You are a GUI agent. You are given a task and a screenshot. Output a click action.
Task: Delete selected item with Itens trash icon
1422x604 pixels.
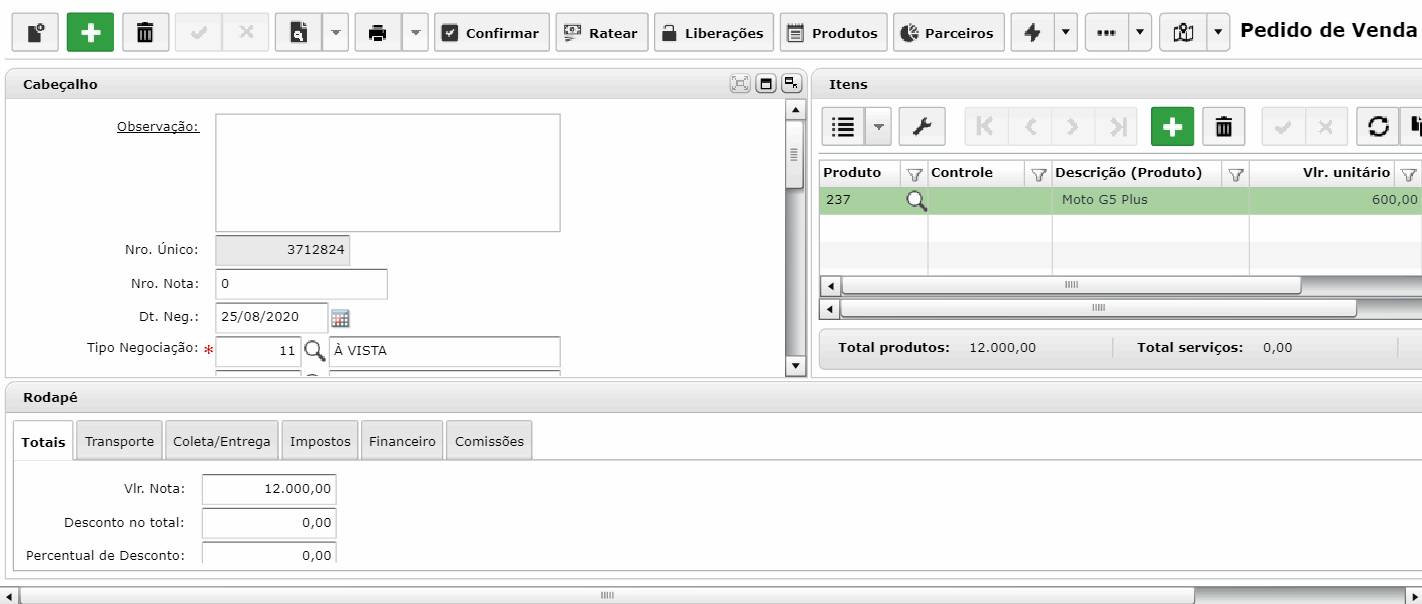[x=1223, y=126]
